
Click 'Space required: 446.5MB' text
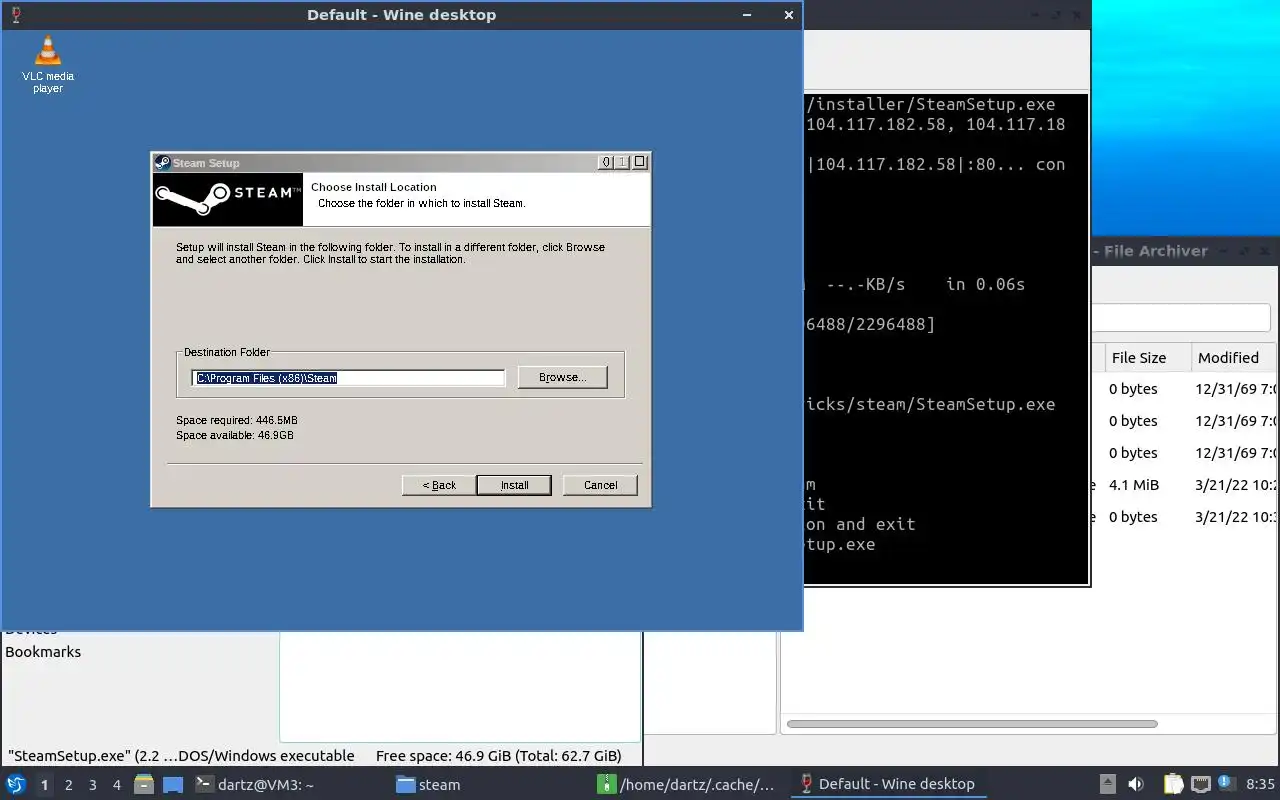tap(237, 421)
